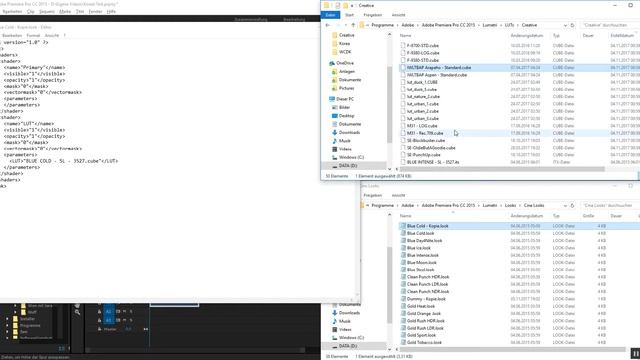Open Desktop in the Creative Explorer sidebar

pos(346,116)
